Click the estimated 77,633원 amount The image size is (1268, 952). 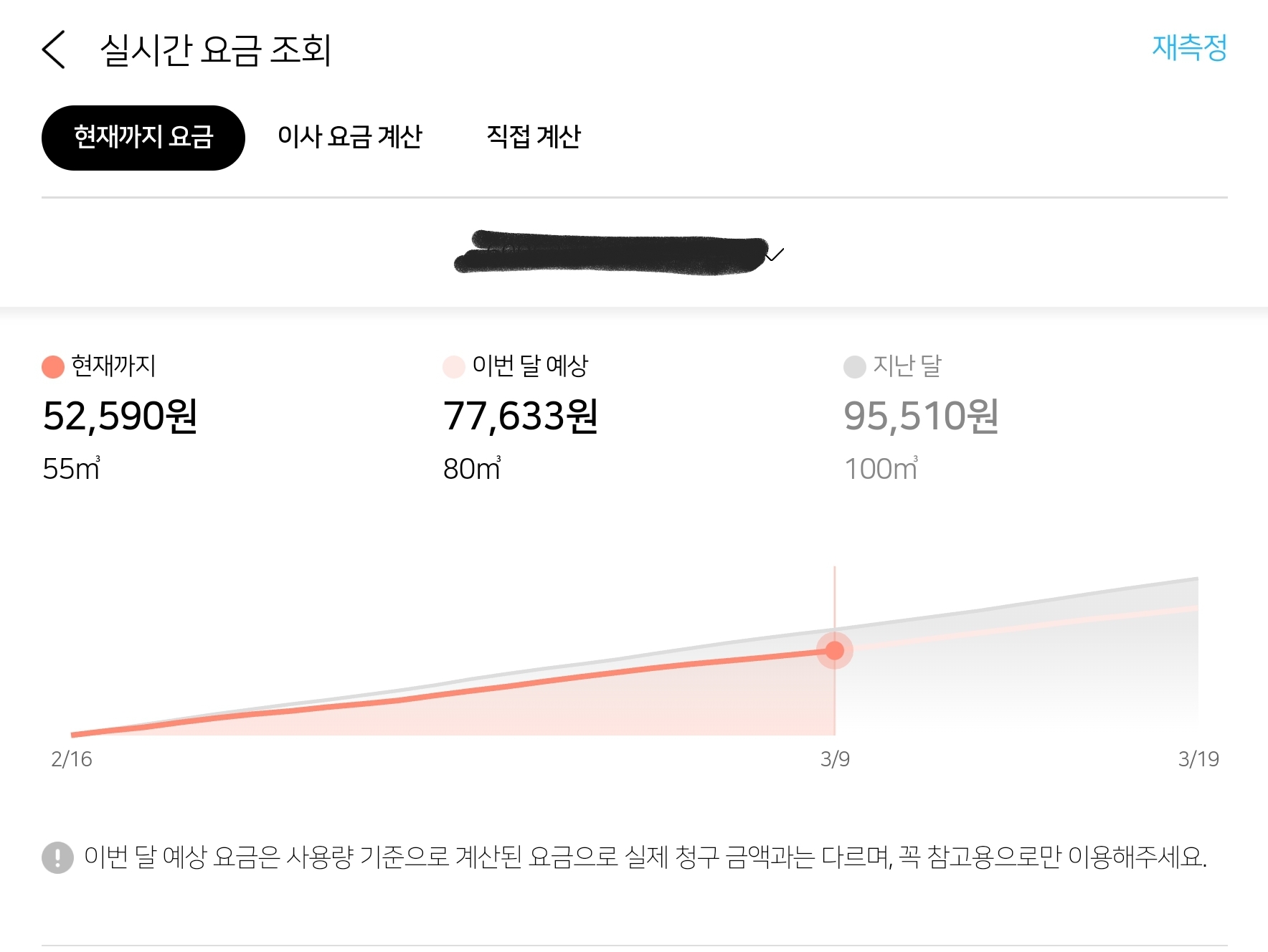[521, 416]
